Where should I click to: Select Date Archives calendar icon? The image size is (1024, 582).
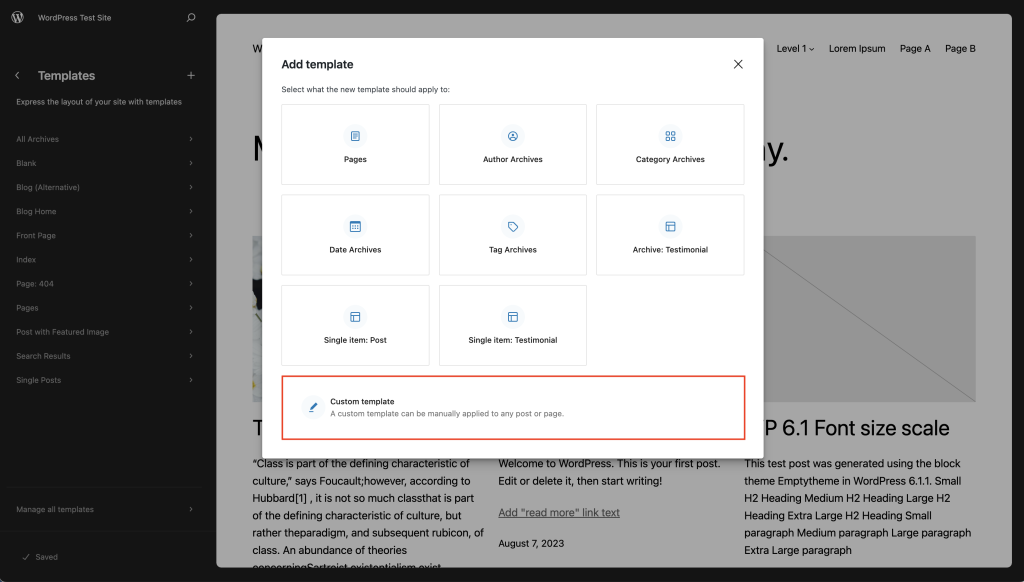click(x=355, y=227)
